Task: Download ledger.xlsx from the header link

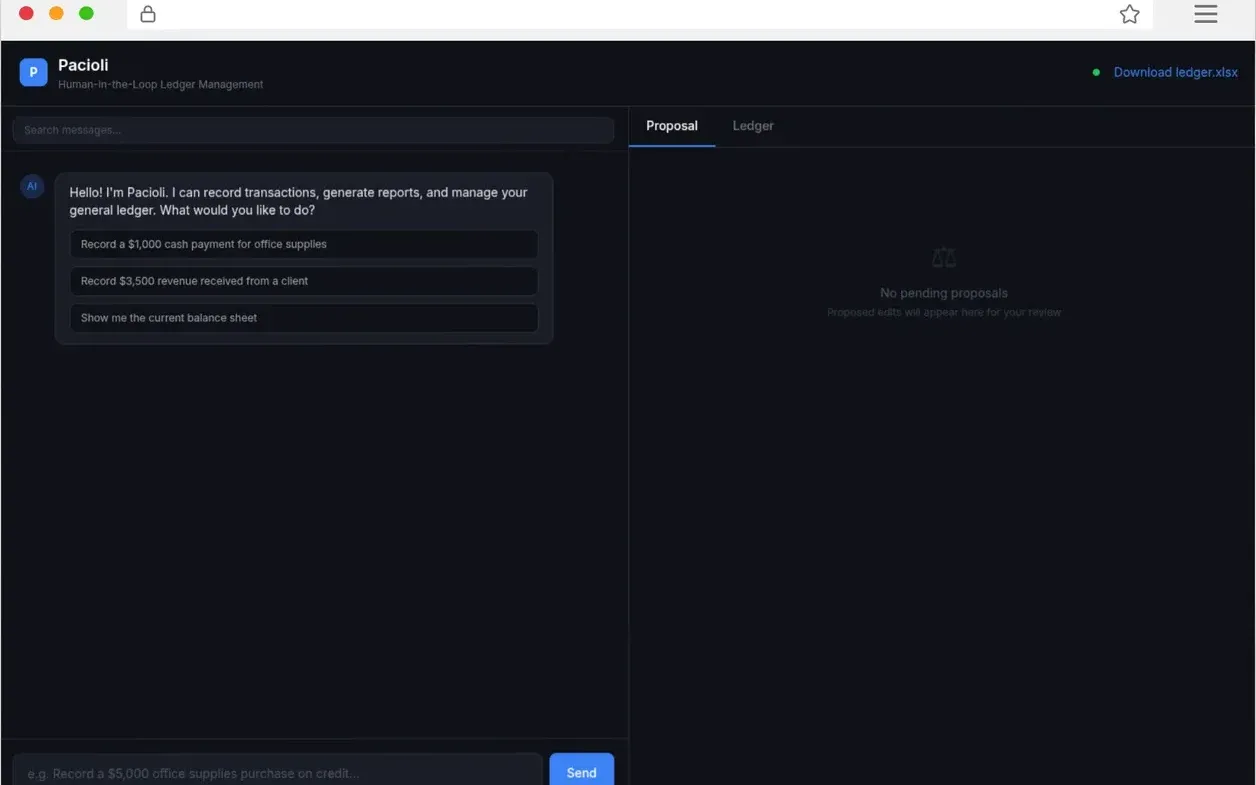Action: [x=1175, y=72]
